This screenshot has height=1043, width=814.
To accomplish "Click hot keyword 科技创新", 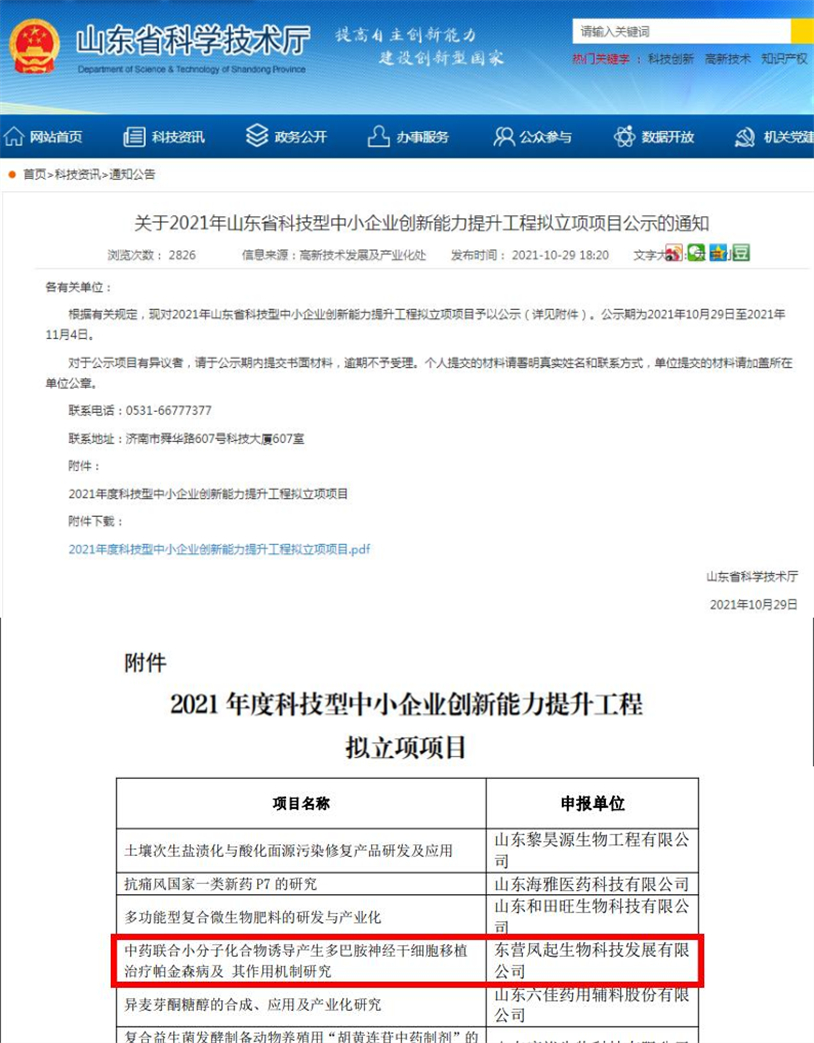I will click(x=671, y=59).
